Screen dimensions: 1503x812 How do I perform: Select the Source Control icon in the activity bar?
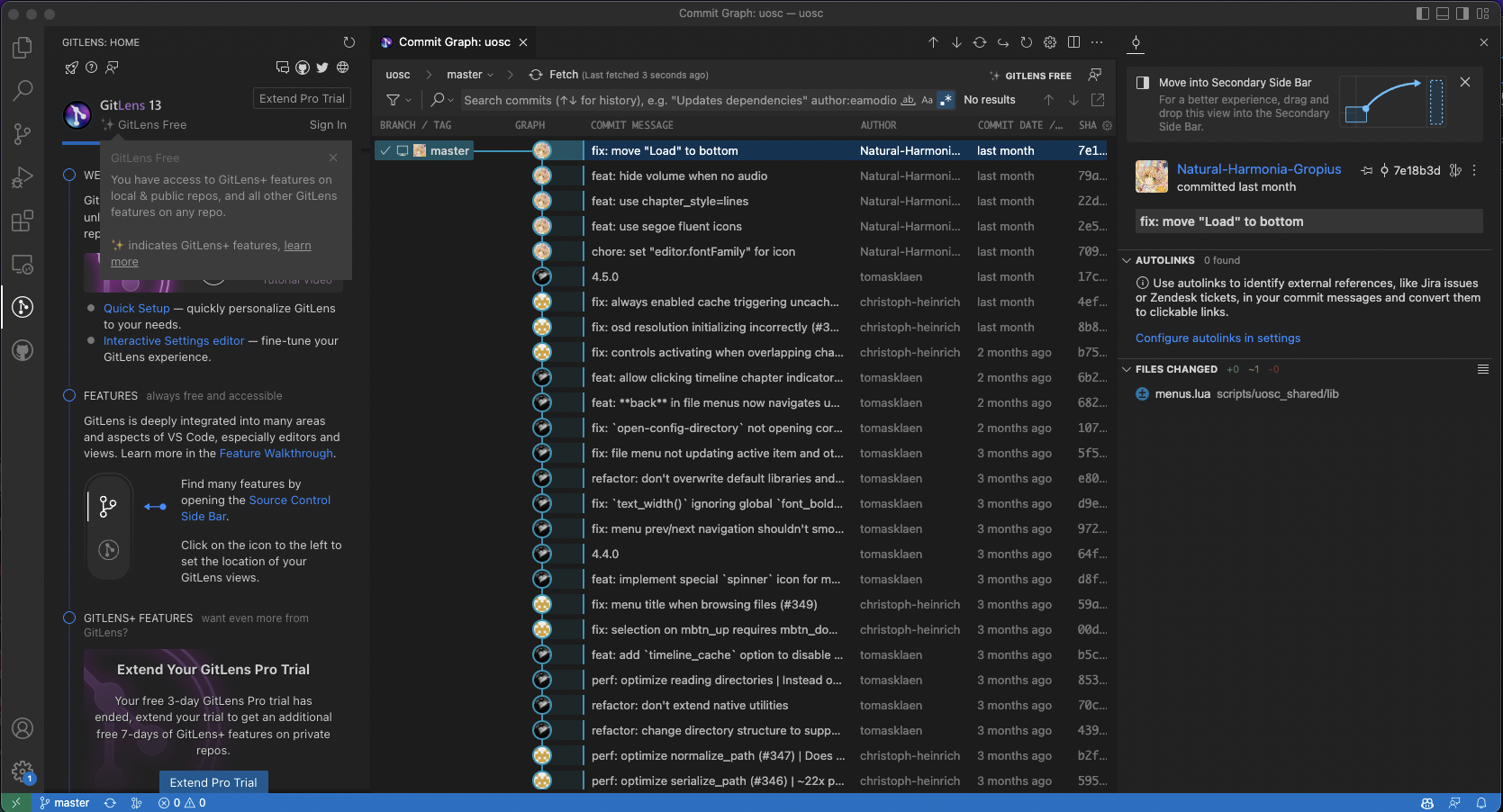[x=23, y=133]
